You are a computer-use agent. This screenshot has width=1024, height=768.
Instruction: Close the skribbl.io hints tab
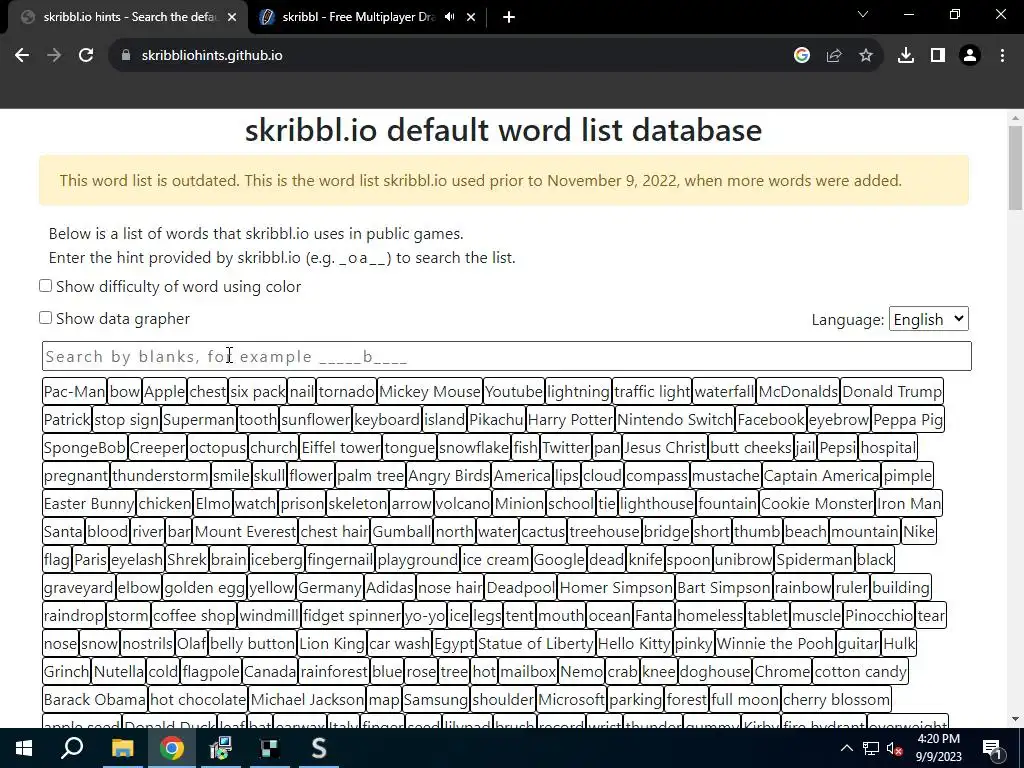(232, 17)
